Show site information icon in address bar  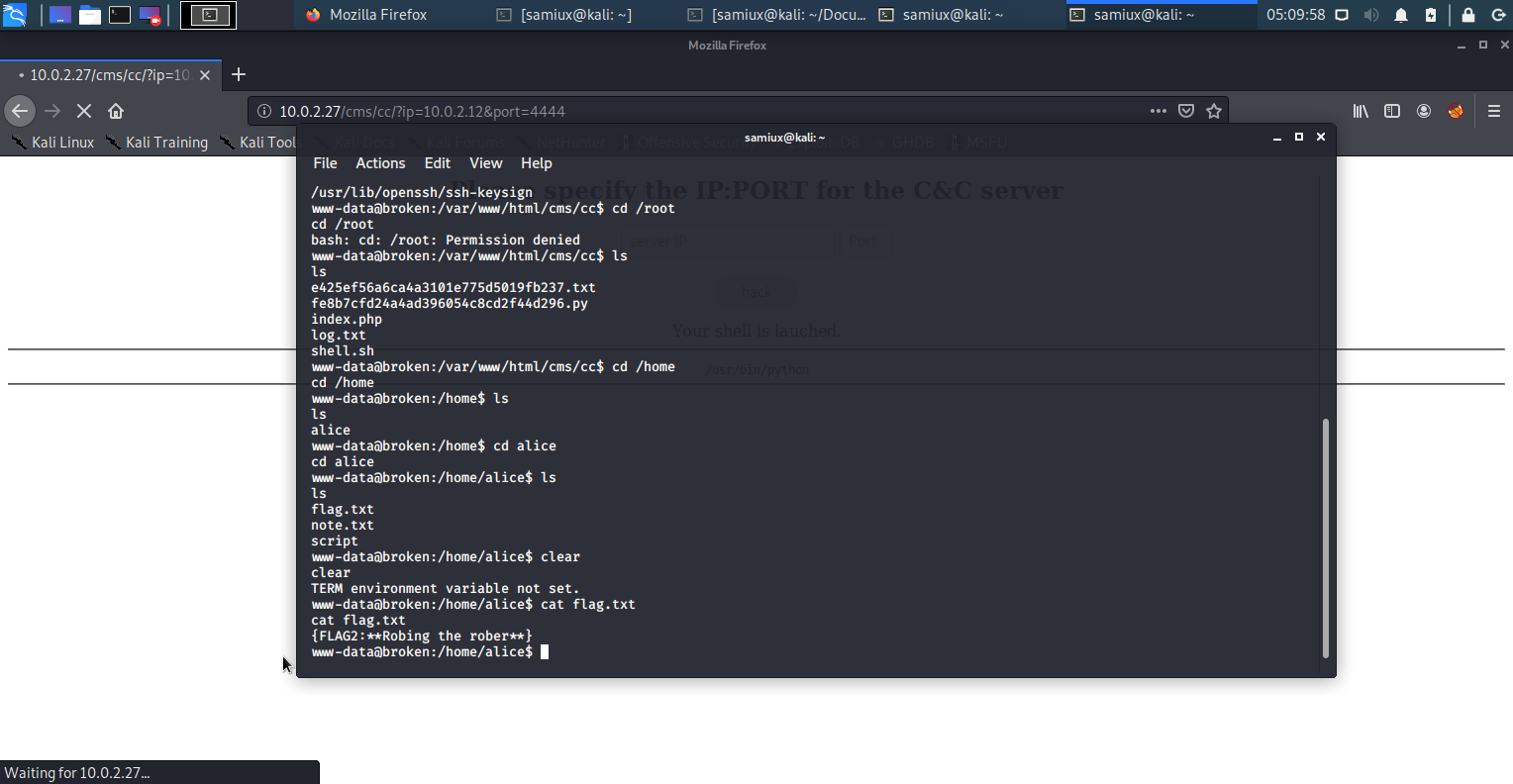click(x=264, y=111)
